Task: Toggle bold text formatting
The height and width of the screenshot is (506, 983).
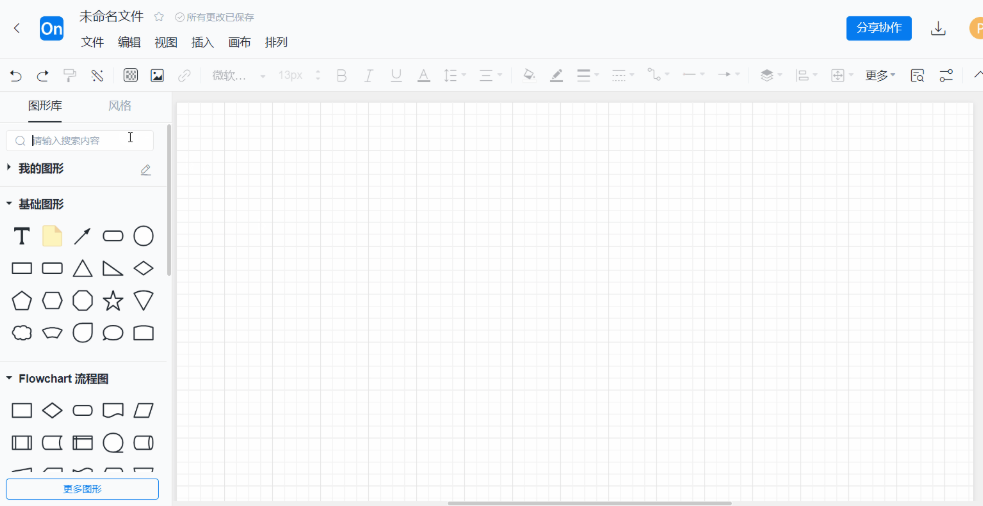Action: pyautogui.click(x=342, y=76)
